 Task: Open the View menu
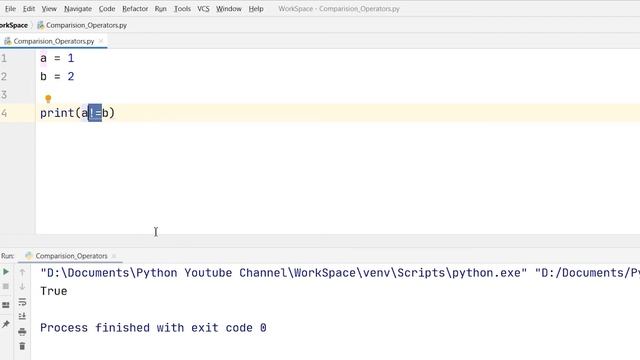pos(49,9)
